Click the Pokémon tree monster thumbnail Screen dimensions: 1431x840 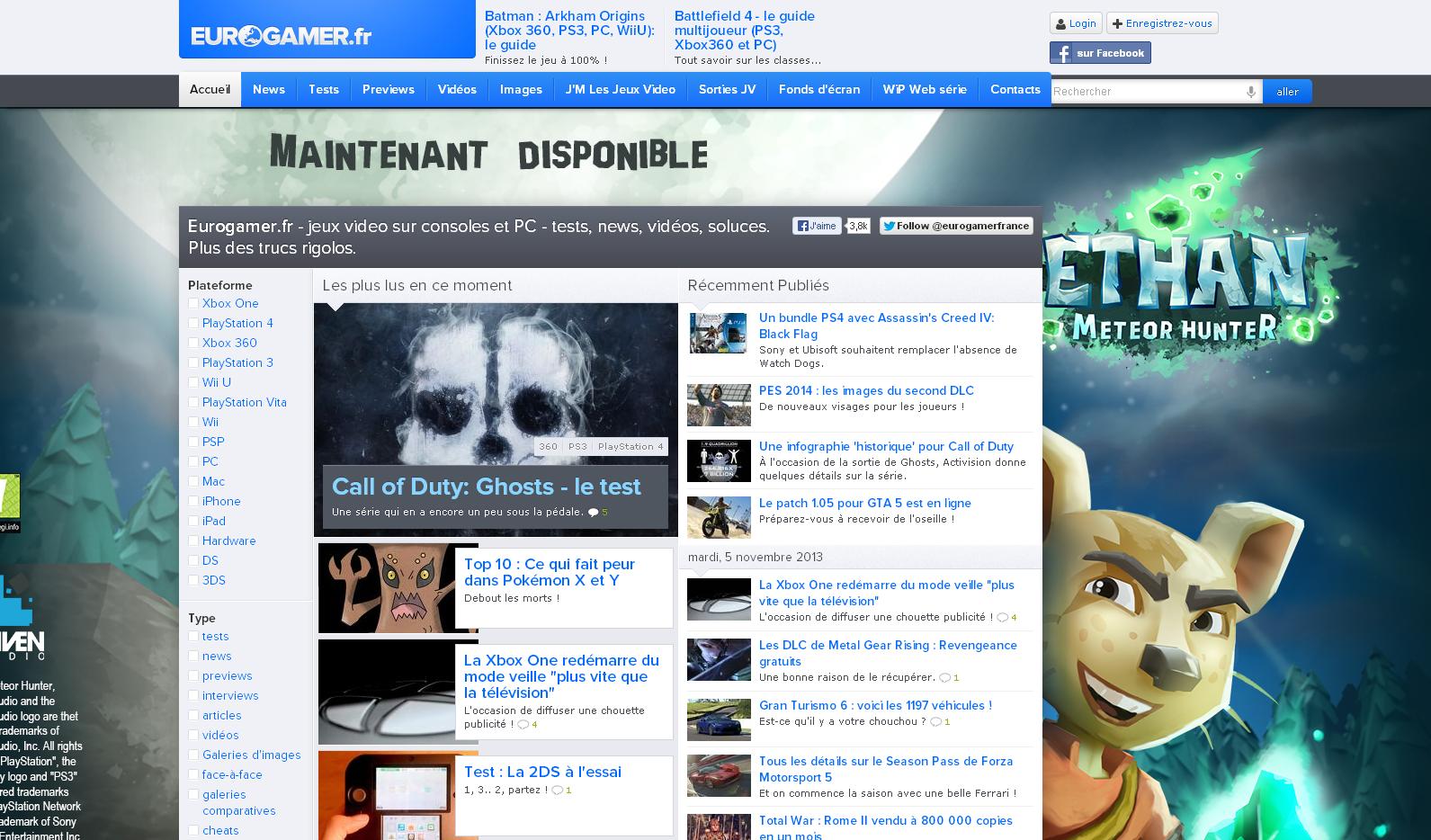coord(387,587)
